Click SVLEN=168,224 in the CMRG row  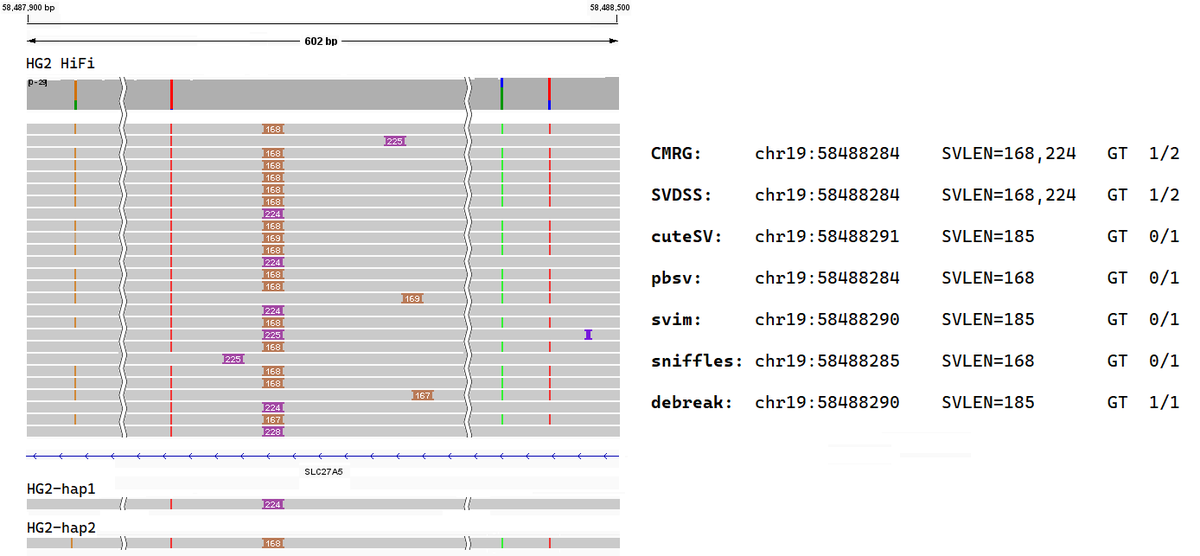(1009, 154)
